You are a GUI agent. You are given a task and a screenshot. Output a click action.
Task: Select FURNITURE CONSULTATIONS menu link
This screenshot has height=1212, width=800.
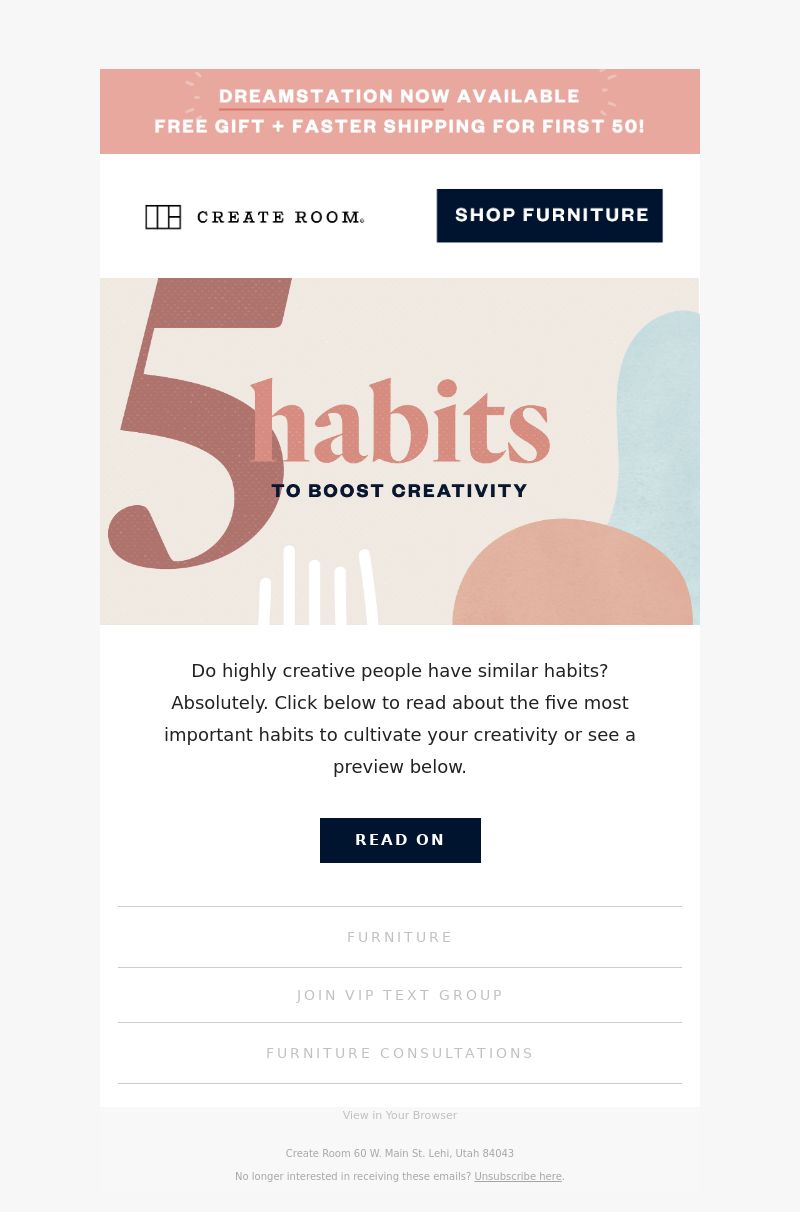(x=400, y=1053)
